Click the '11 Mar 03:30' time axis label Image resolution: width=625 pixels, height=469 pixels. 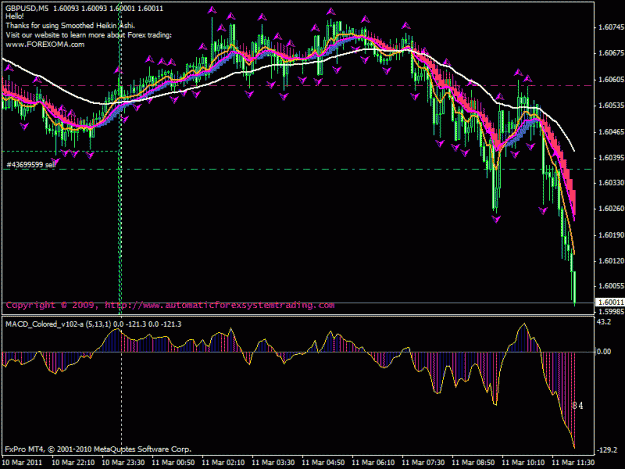click(273, 463)
